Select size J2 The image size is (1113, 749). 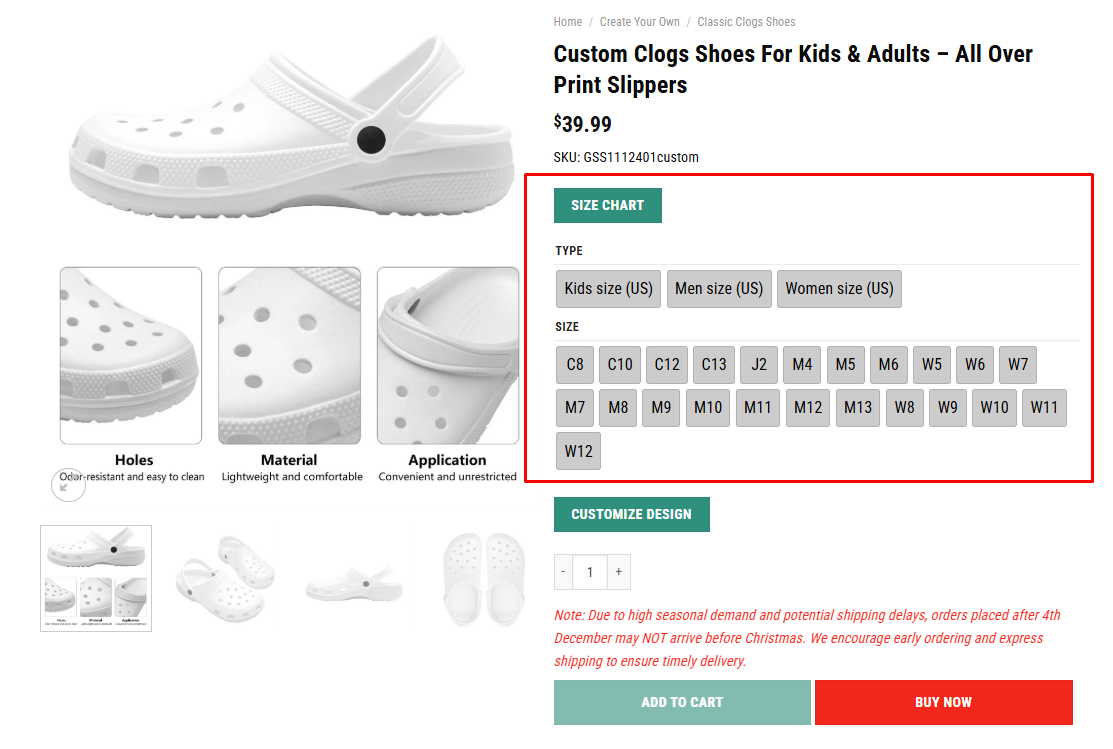(x=758, y=364)
